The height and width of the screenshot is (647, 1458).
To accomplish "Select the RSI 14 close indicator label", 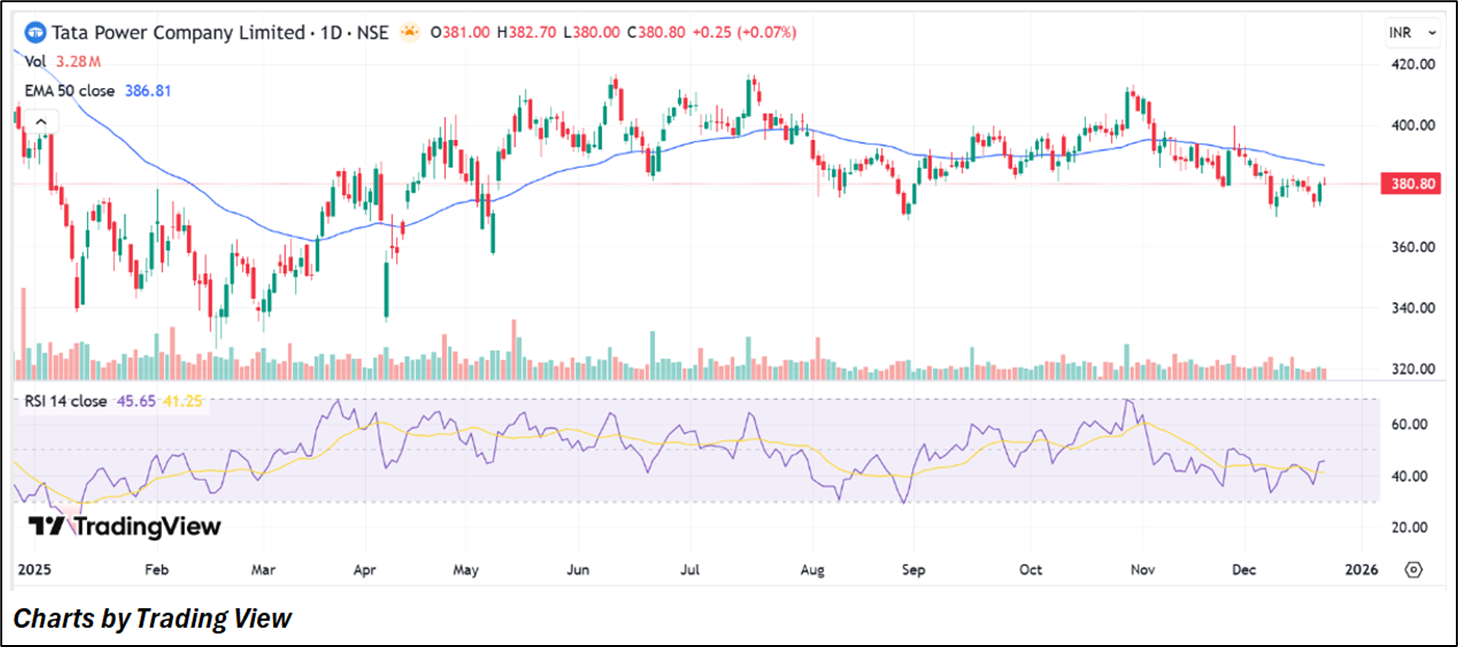I will point(65,402).
